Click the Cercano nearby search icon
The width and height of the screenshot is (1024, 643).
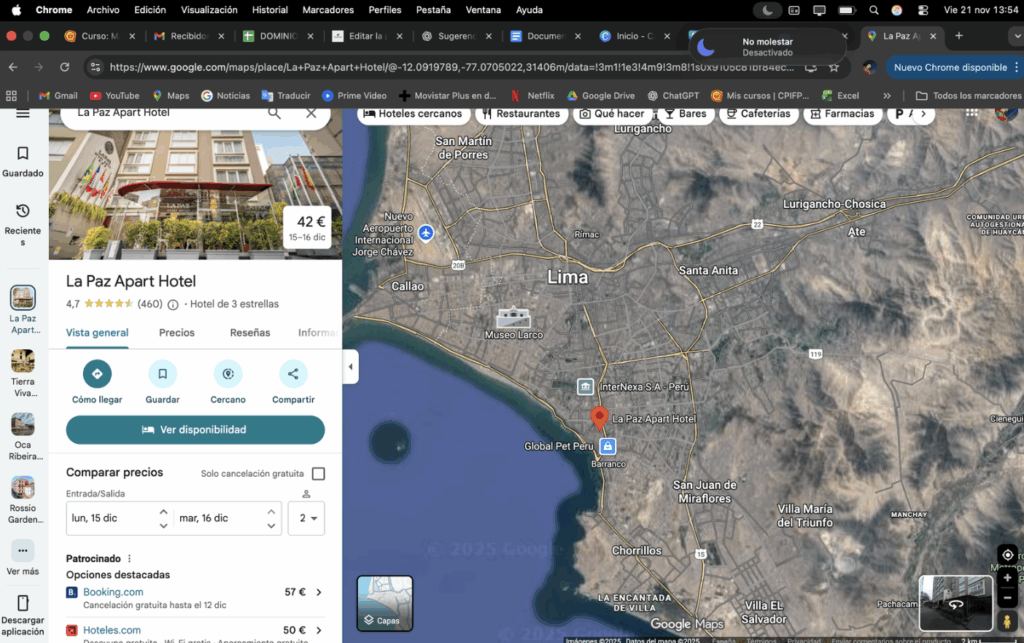pos(228,374)
